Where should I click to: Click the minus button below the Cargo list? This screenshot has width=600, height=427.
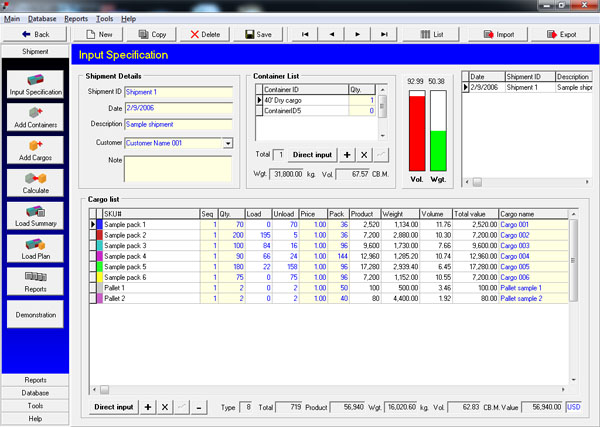pyautogui.click(x=199, y=407)
